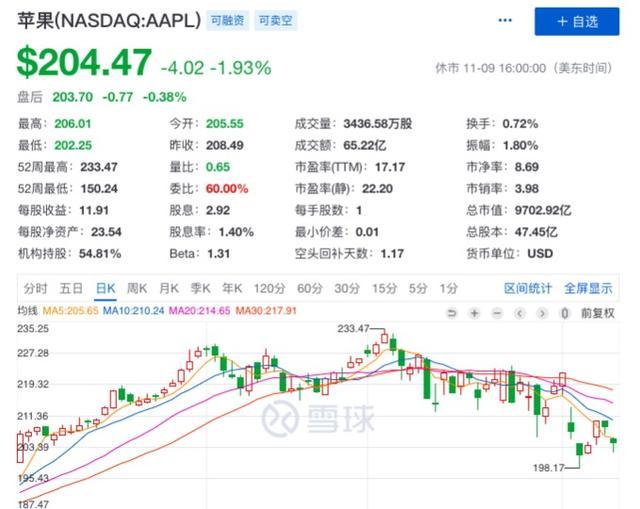Click the 233.47 high marker on chart
The image size is (640, 509).
pyautogui.click(x=353, y=329)
